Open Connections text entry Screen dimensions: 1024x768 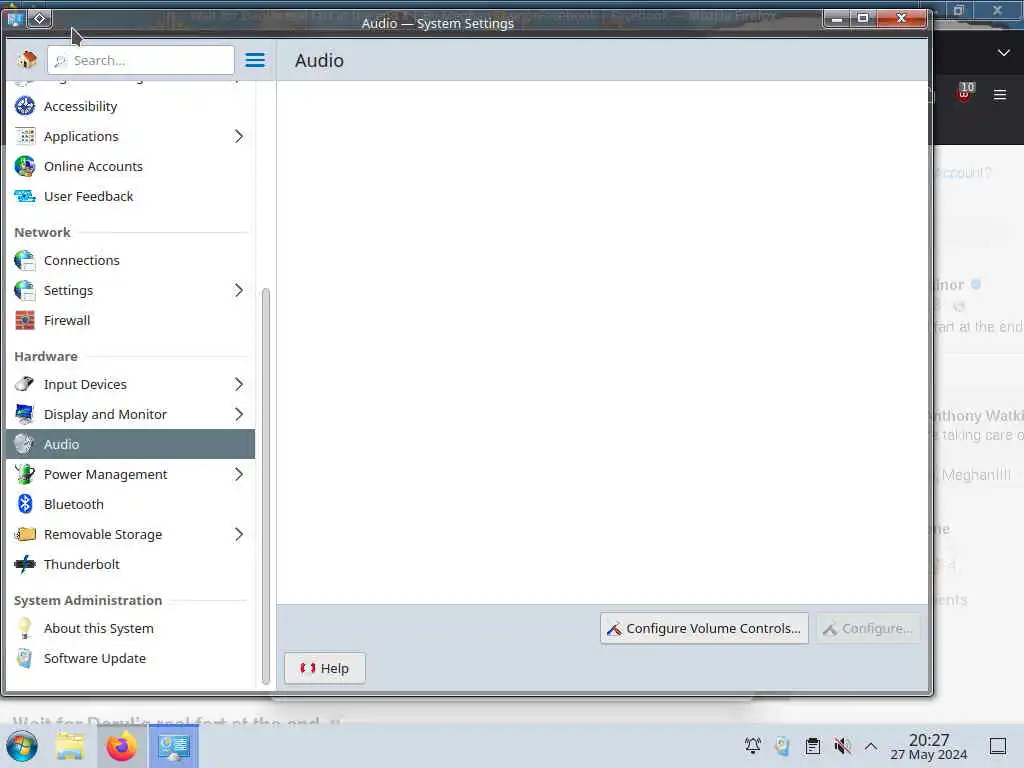(82, 261)
